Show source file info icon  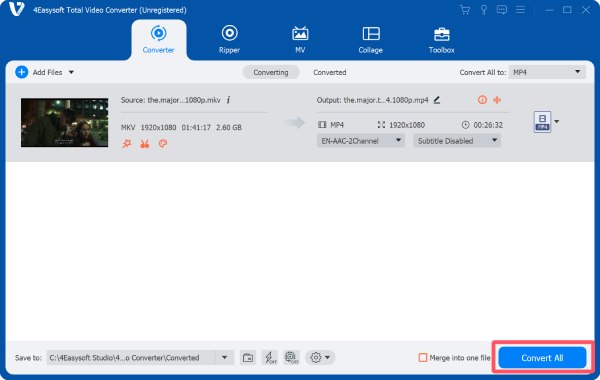pos(228,100)
